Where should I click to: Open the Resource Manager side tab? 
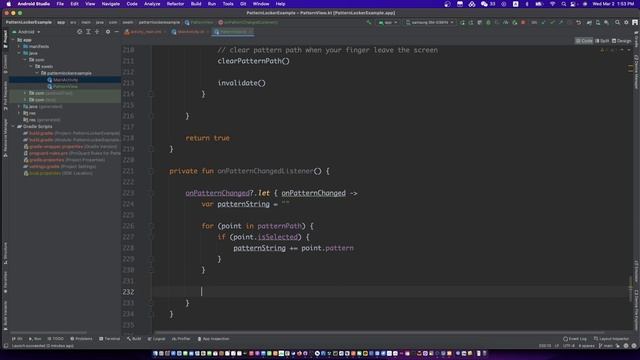[x=5, y=138]
